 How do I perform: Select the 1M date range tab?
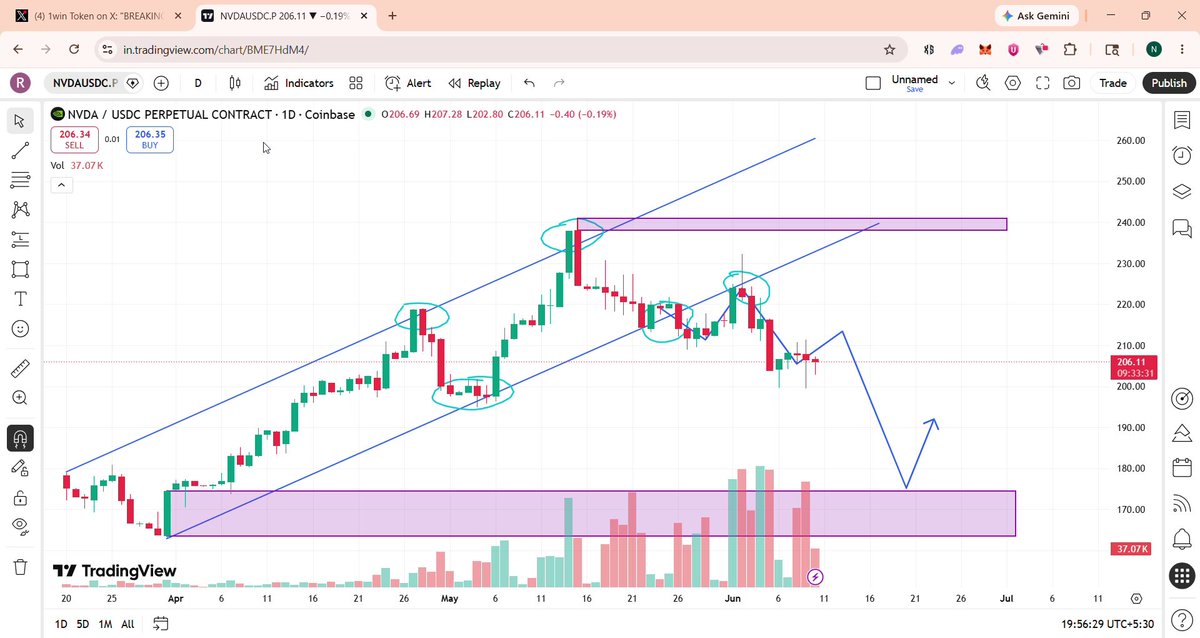(x=105, y=624)
